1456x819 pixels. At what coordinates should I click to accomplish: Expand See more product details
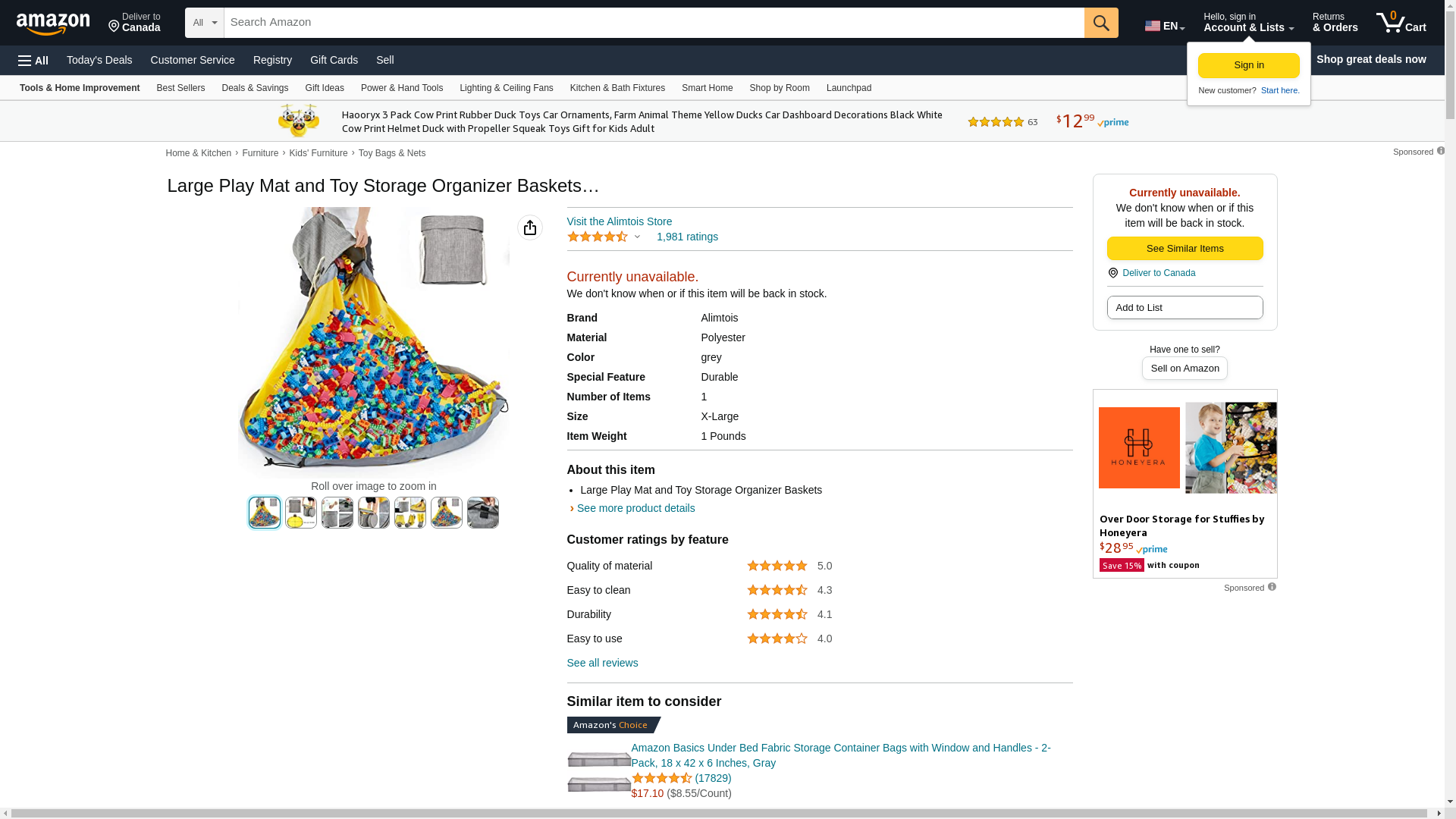tap(635, 508)
